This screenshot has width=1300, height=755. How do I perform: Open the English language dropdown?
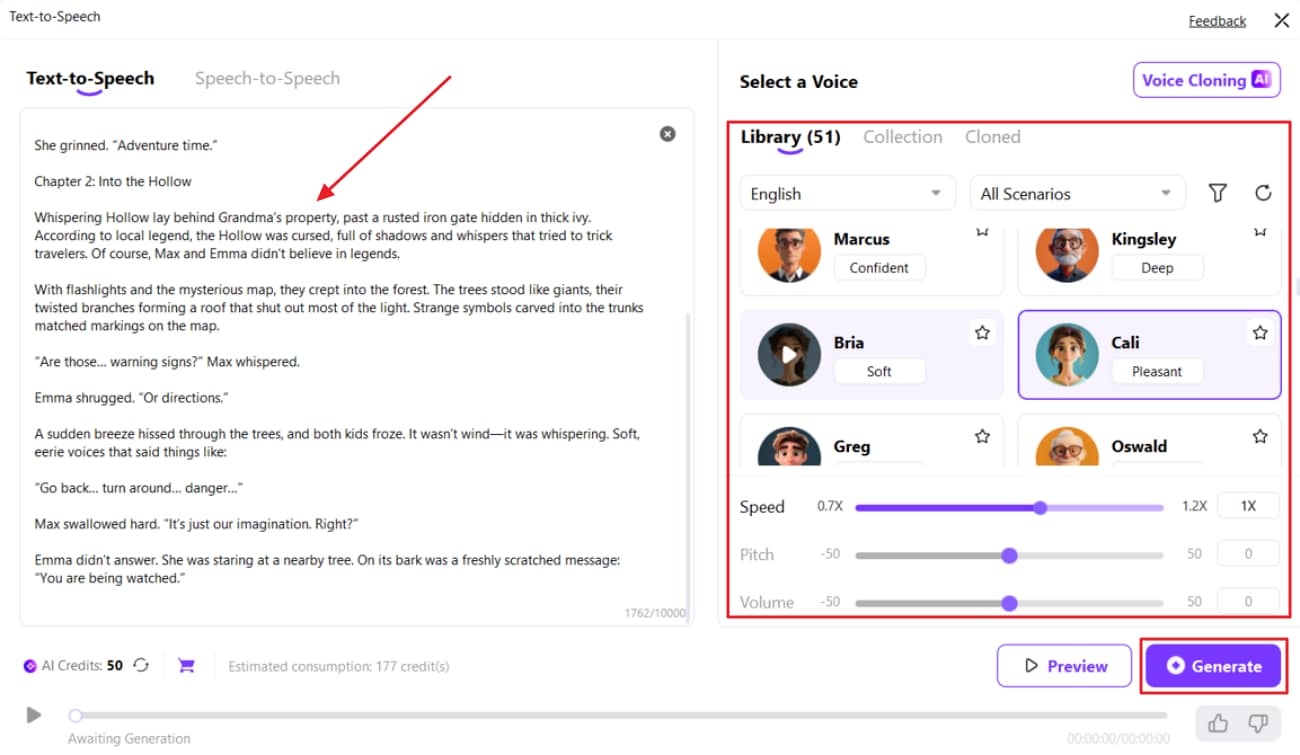click(845, 193)
